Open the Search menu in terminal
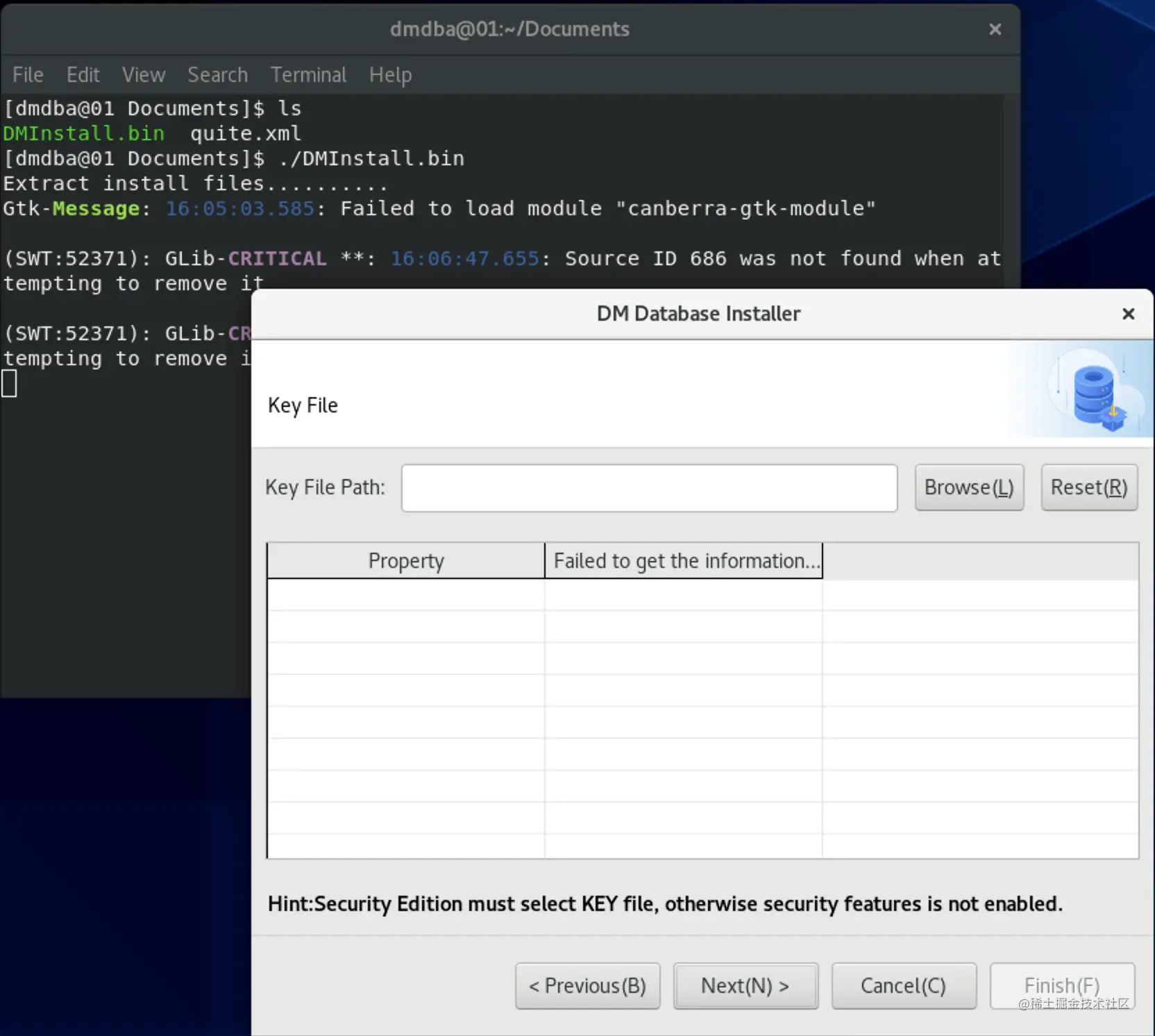Image resolution: width=1155 pixels, height=1036 pixels. pos(217,75)
